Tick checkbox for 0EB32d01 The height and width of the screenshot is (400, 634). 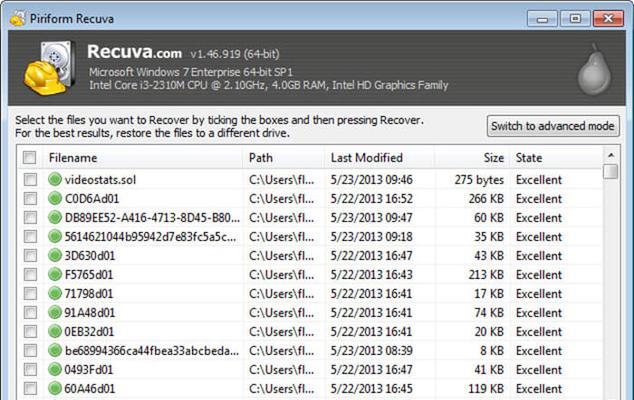(x=30, y=332)
